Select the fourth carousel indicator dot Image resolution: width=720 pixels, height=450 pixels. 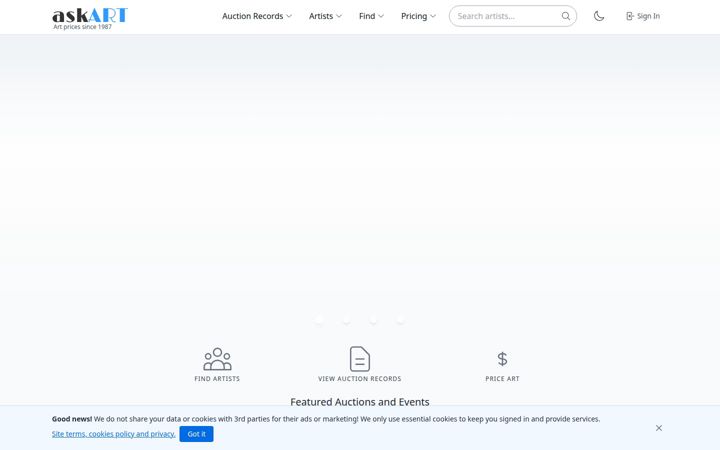(x=401, y=320)
